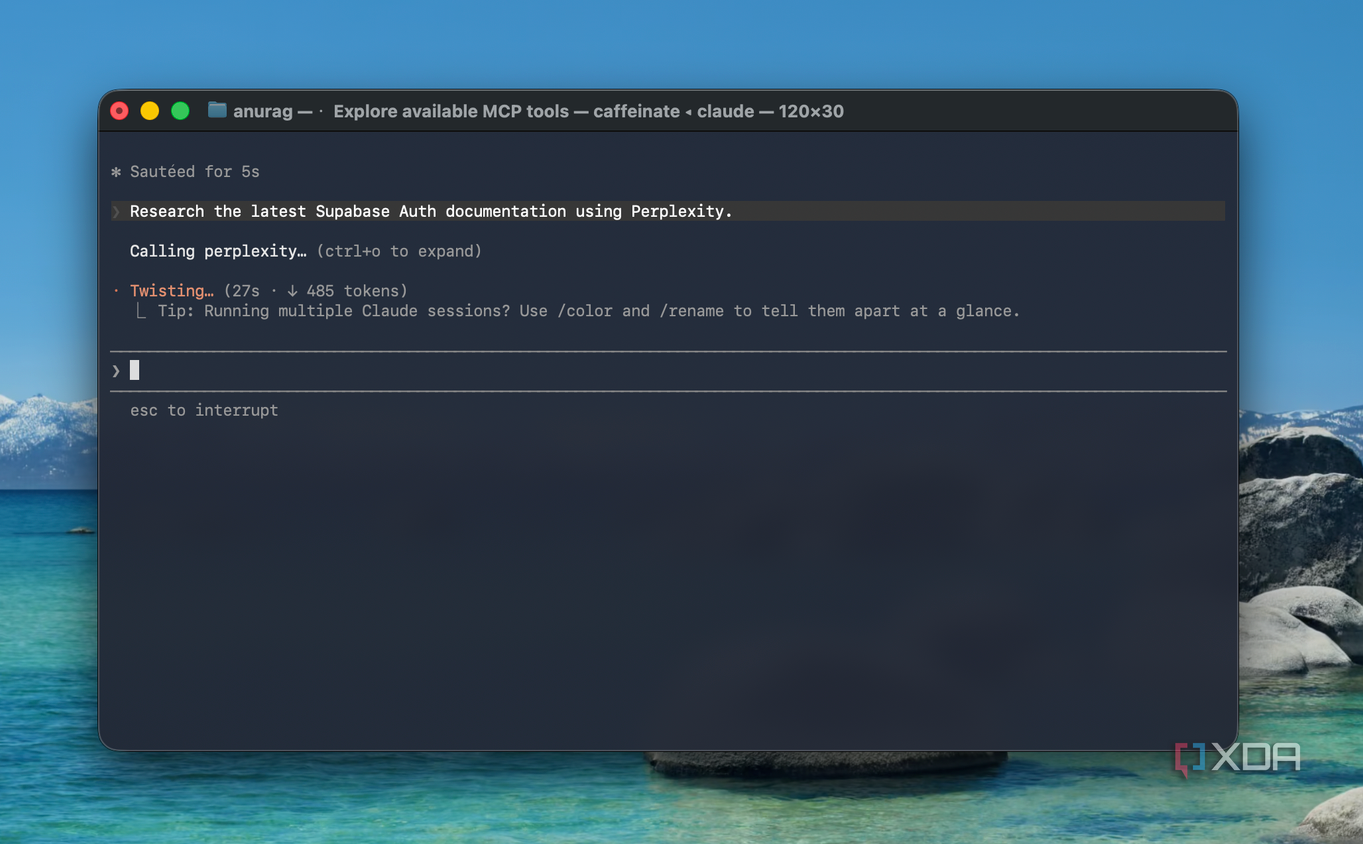The width and height of the screenshot is (1363, 844).
Task: Focus the Claude prompt input line
Action: click(668, 371)
